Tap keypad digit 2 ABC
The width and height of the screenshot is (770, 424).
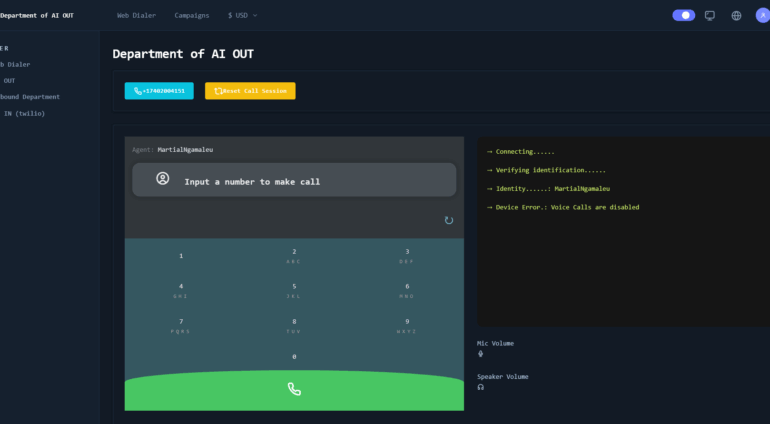(x=294, y=256)
